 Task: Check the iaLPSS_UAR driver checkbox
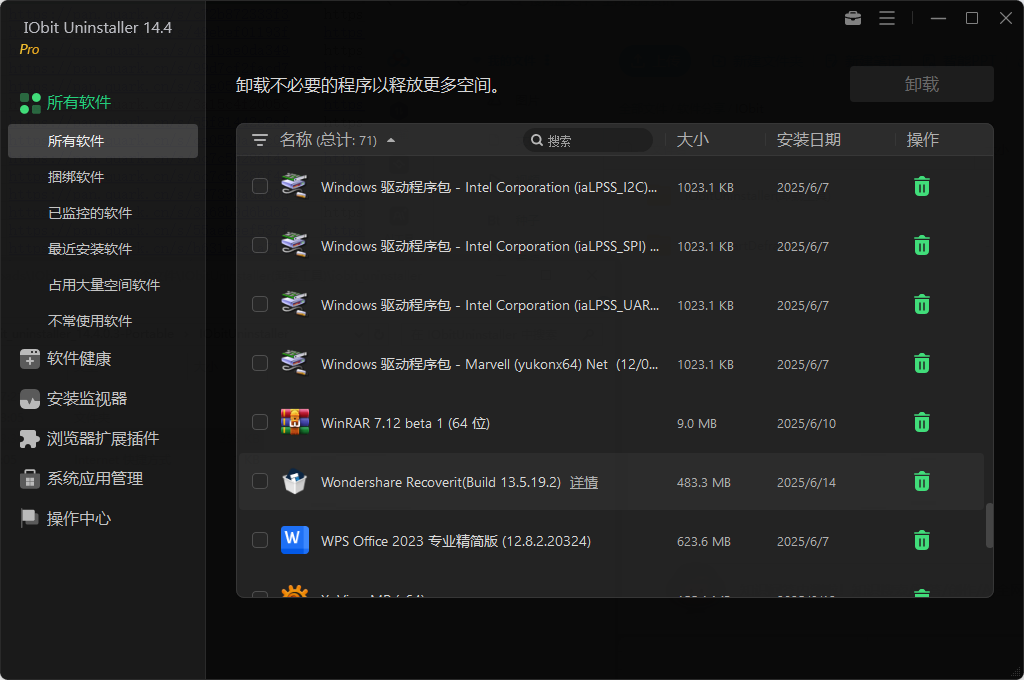pyautogui.click(x=260, y=304)
